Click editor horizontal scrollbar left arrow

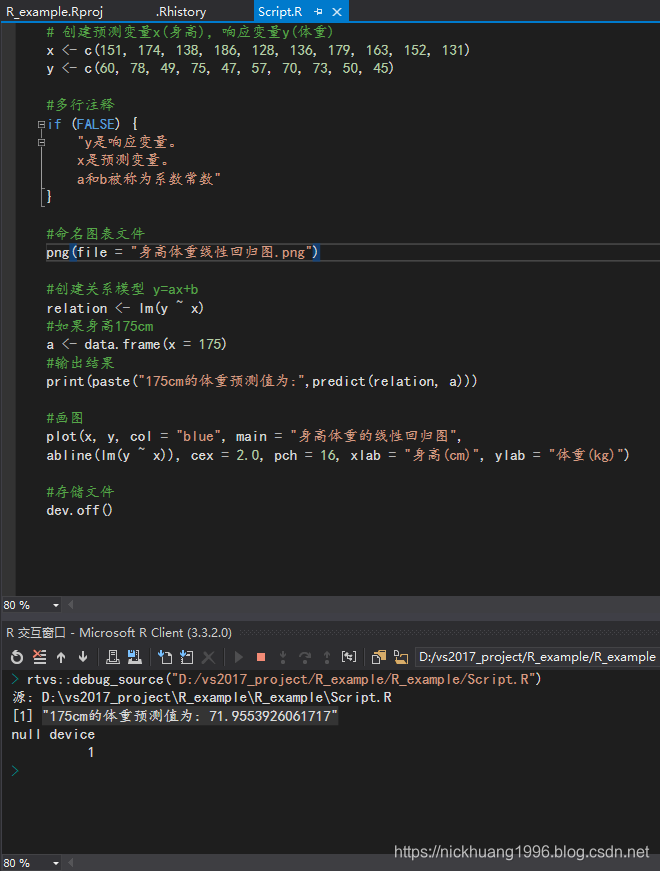[71, 604]
